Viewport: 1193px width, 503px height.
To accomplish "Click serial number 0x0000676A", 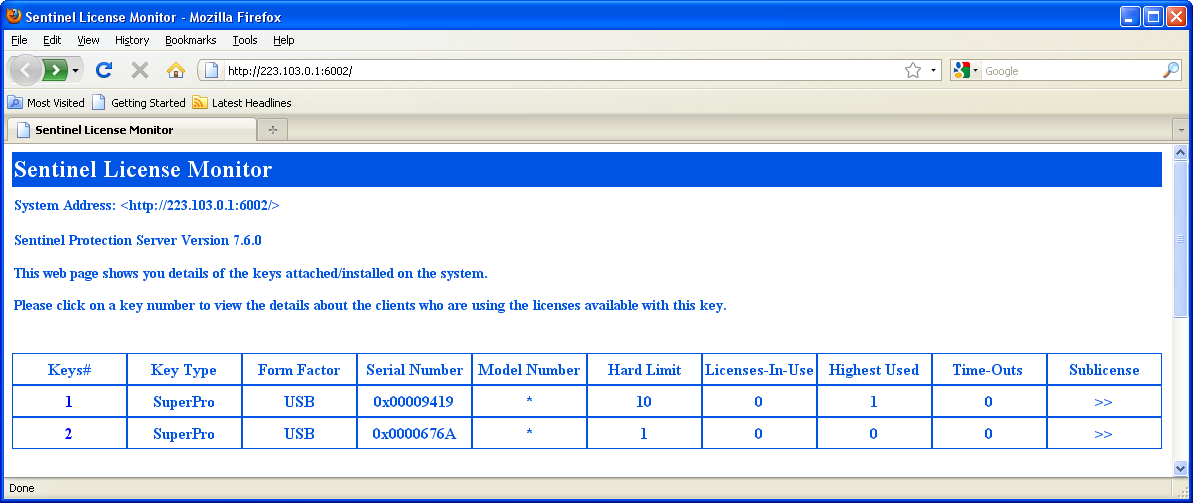I will click(414, 434).
